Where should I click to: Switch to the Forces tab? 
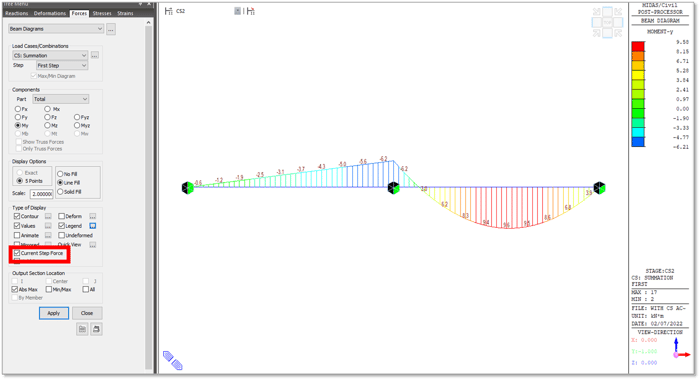[x=79, y=13]
